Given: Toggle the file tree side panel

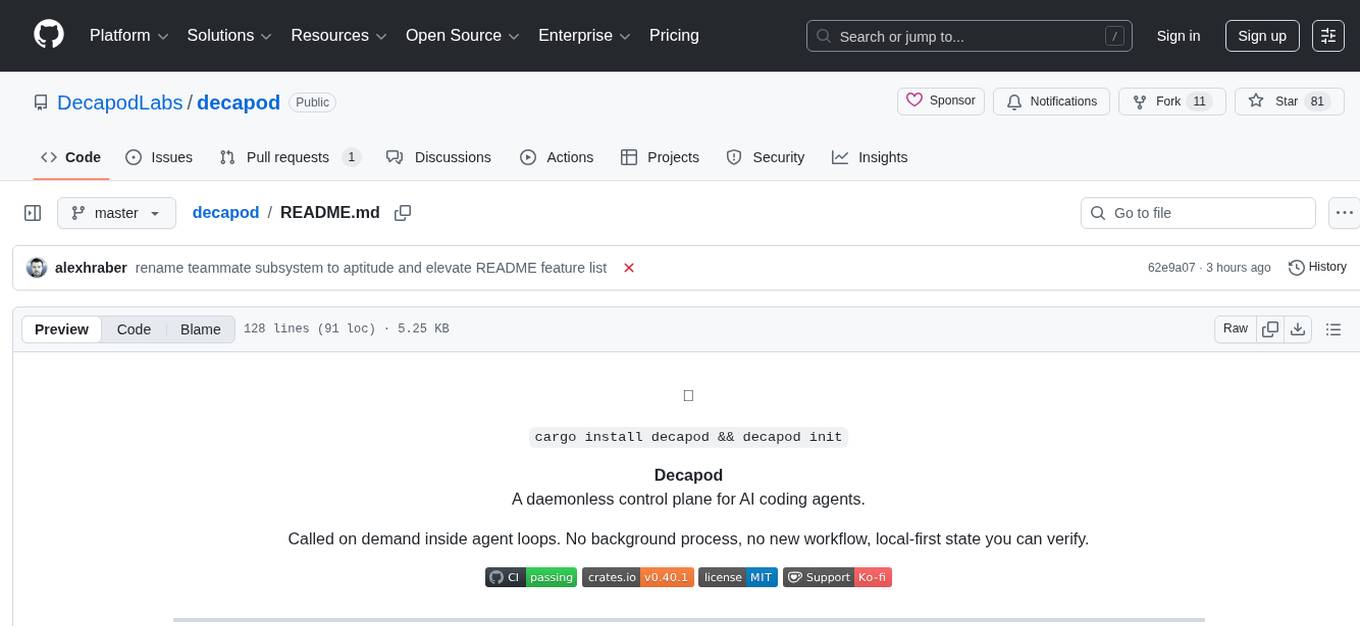Looking at the screenshot, I should (x=33, y=212).
